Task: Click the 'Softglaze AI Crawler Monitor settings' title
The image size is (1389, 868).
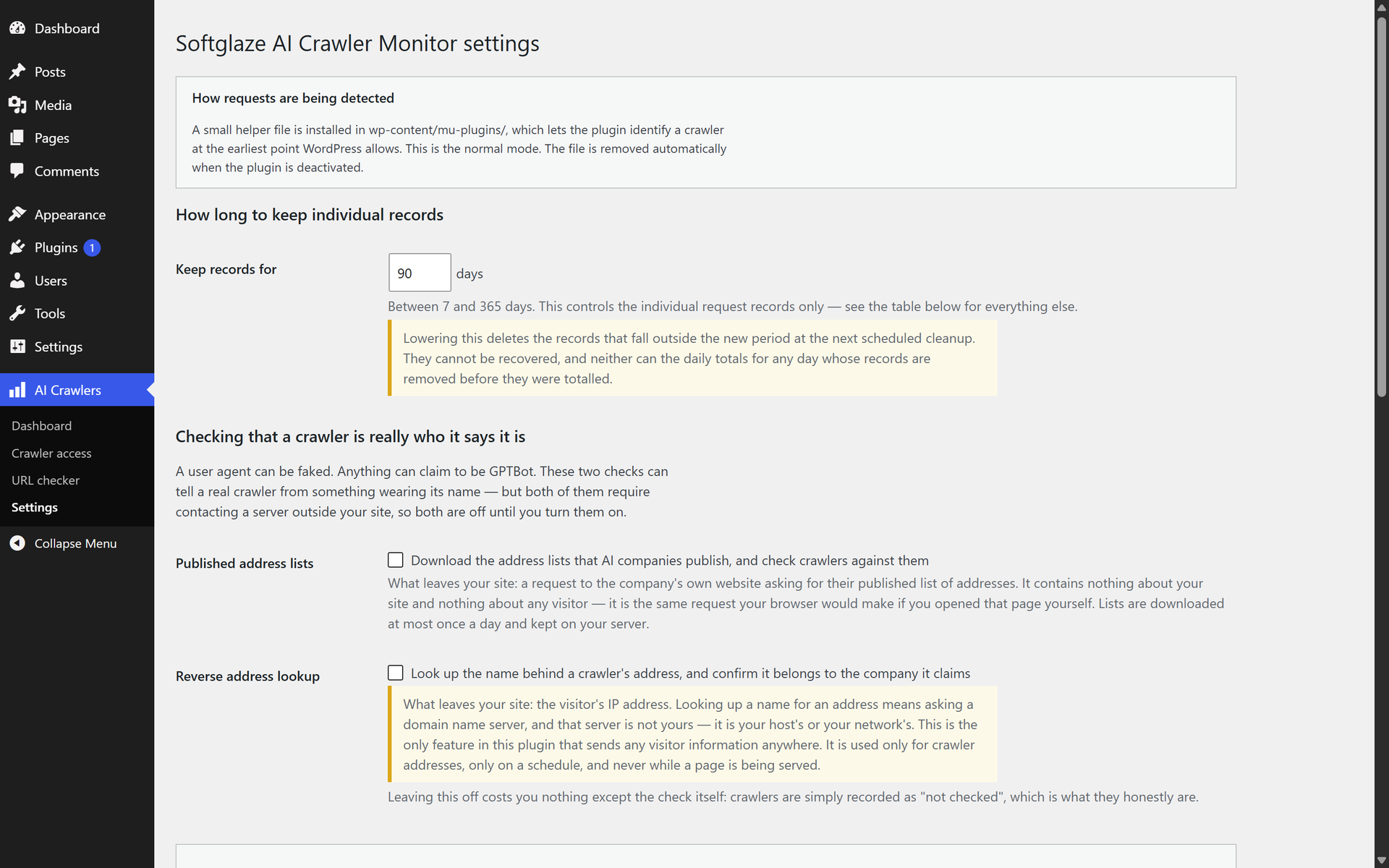Action: [x=357, y=43]
